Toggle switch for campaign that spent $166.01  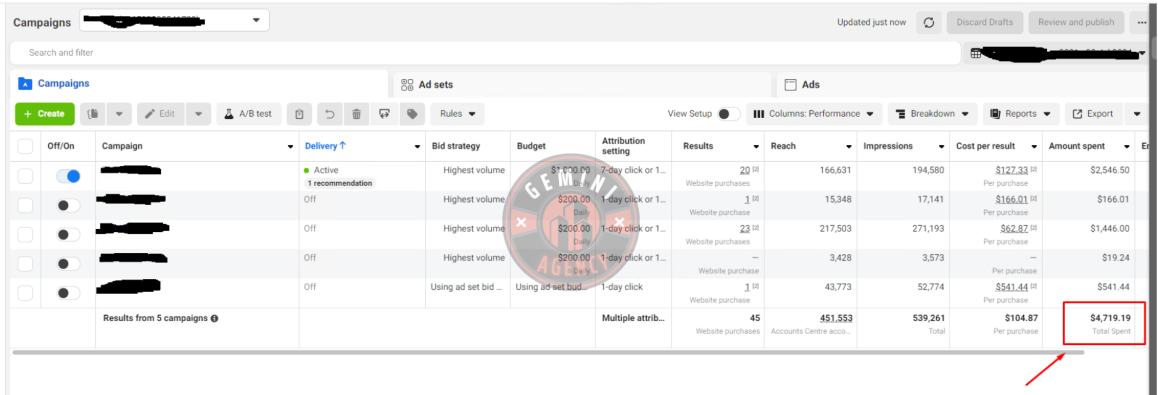[x=68, y=205]
